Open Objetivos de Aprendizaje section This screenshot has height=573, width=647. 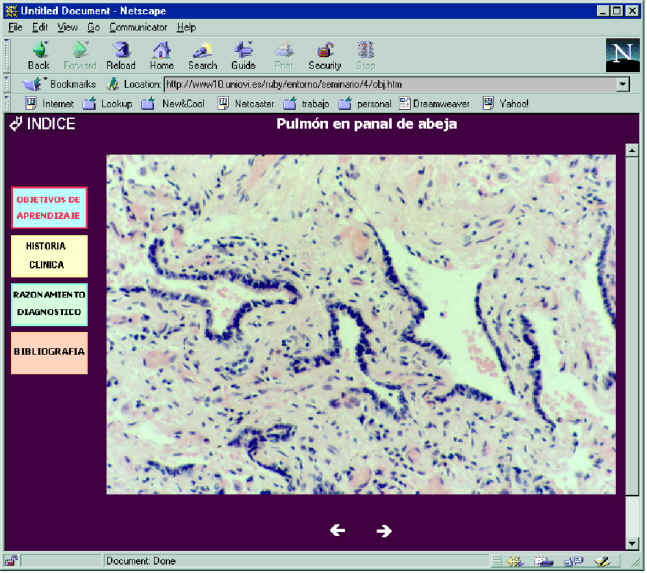(x=49, y=206)
